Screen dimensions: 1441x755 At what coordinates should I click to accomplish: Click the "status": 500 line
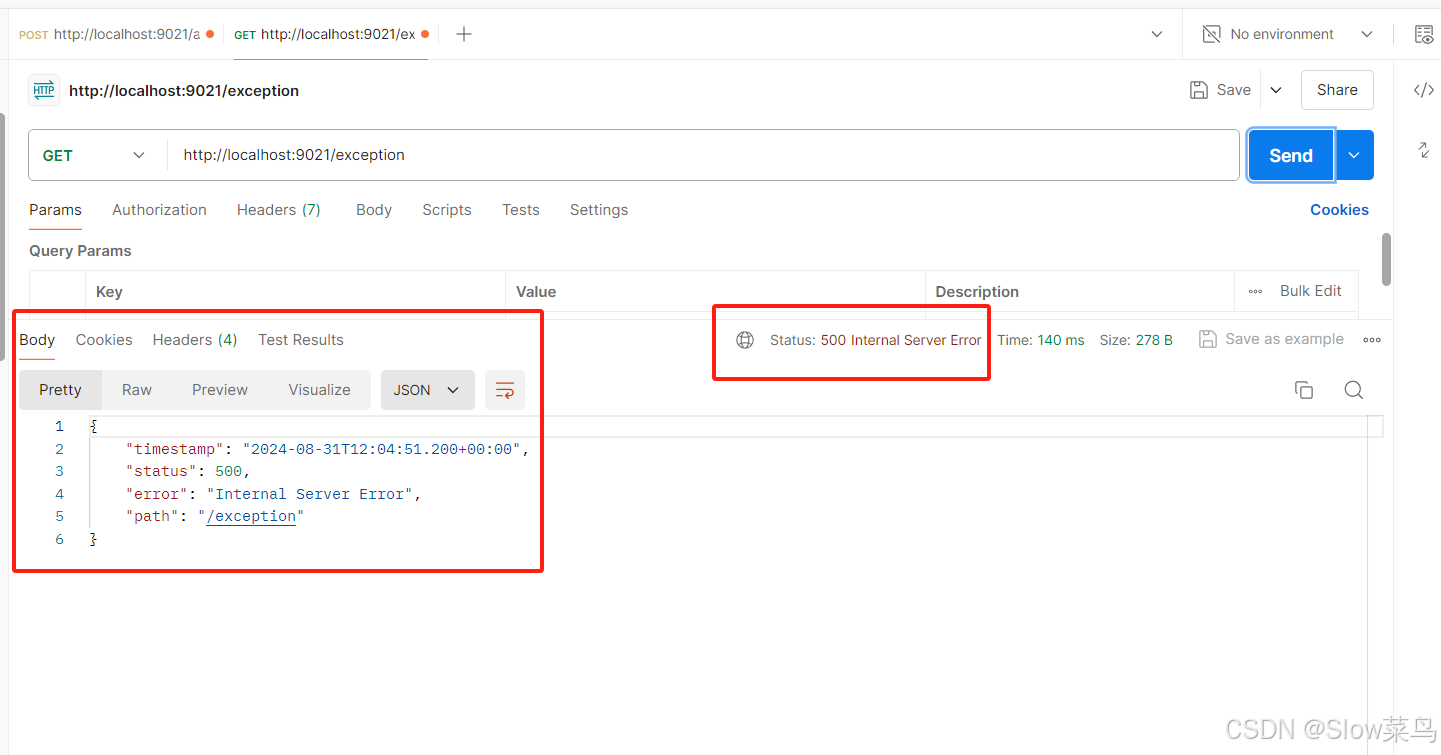click(x=187, y=471)
